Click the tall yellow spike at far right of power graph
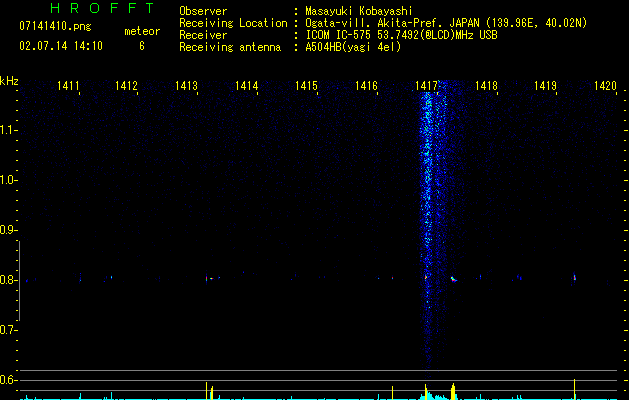 pyautogui.click(x=574, y=389)
